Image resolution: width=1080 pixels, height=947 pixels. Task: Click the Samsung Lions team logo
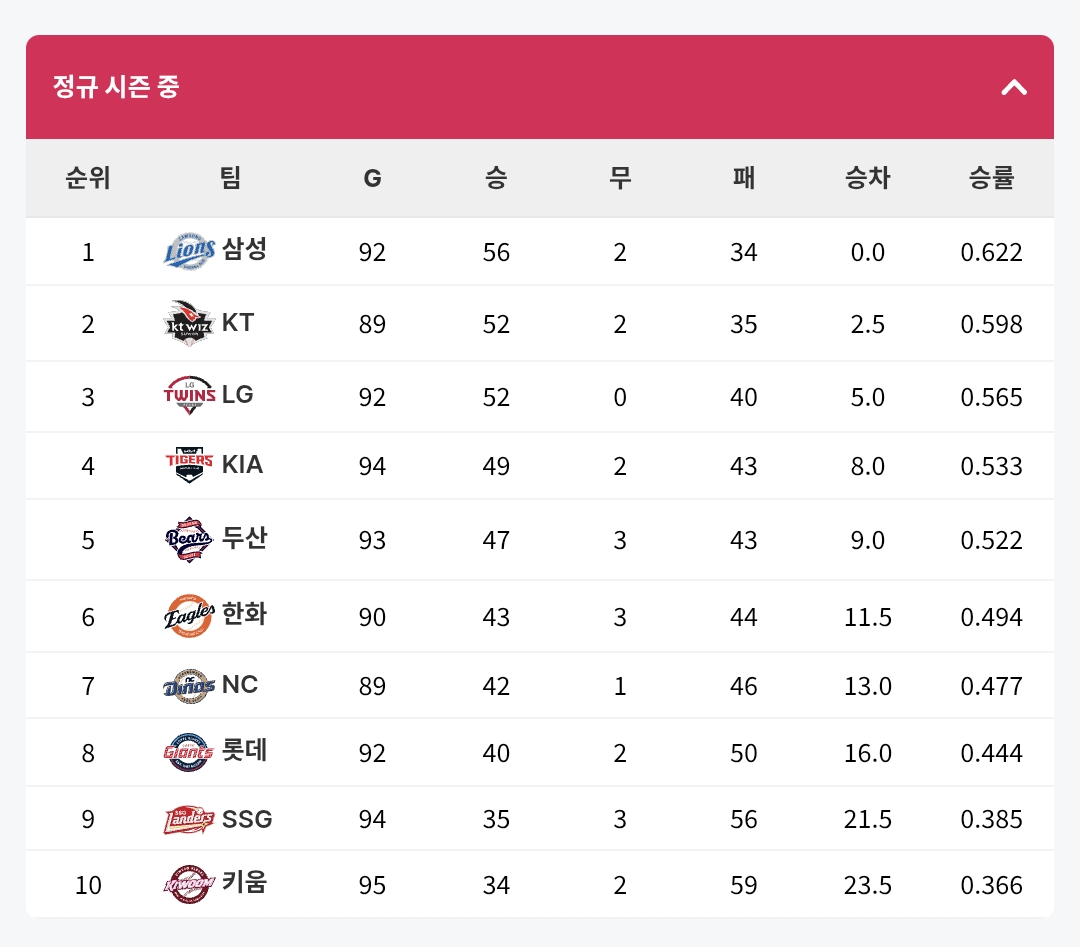click(x=189, y=251)
